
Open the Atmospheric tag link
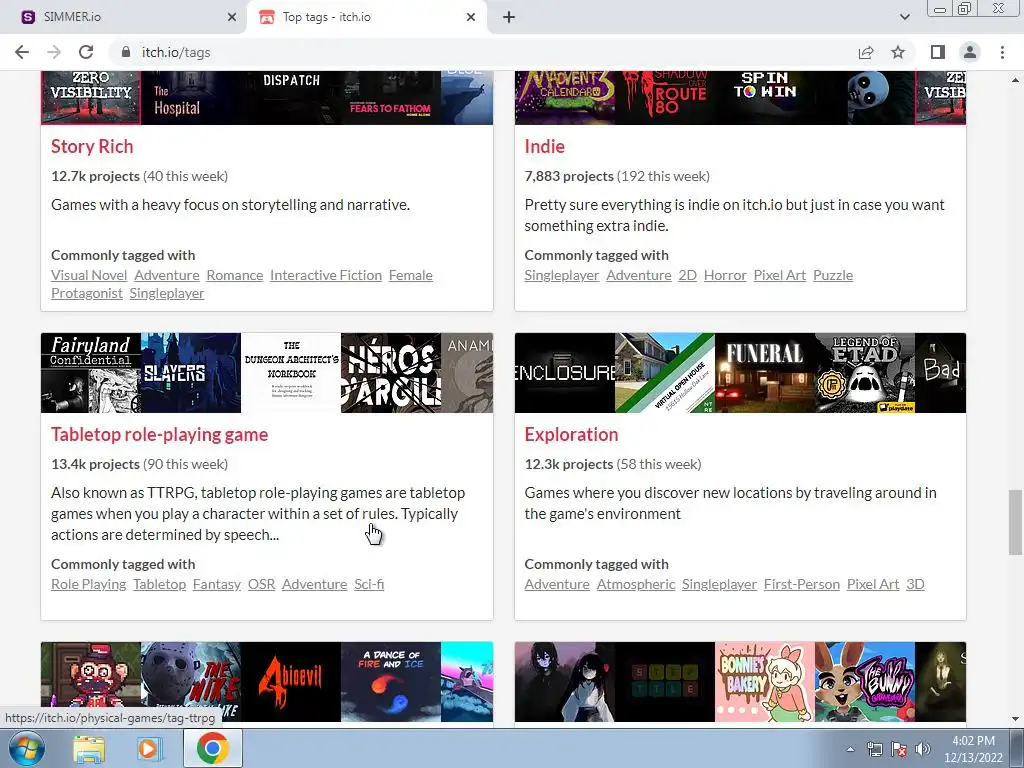(635, 584)
